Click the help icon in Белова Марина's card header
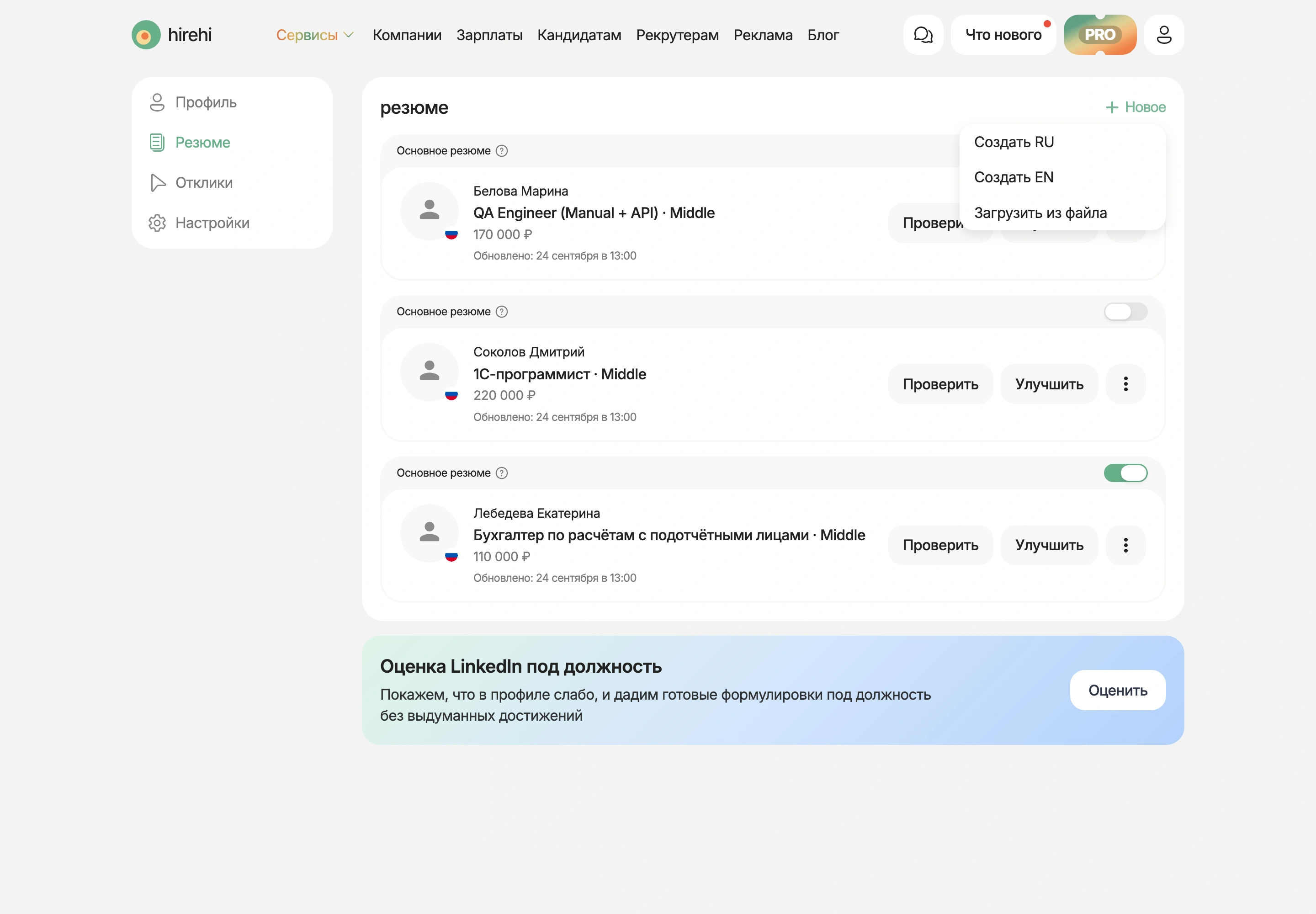 pos(502,151)
